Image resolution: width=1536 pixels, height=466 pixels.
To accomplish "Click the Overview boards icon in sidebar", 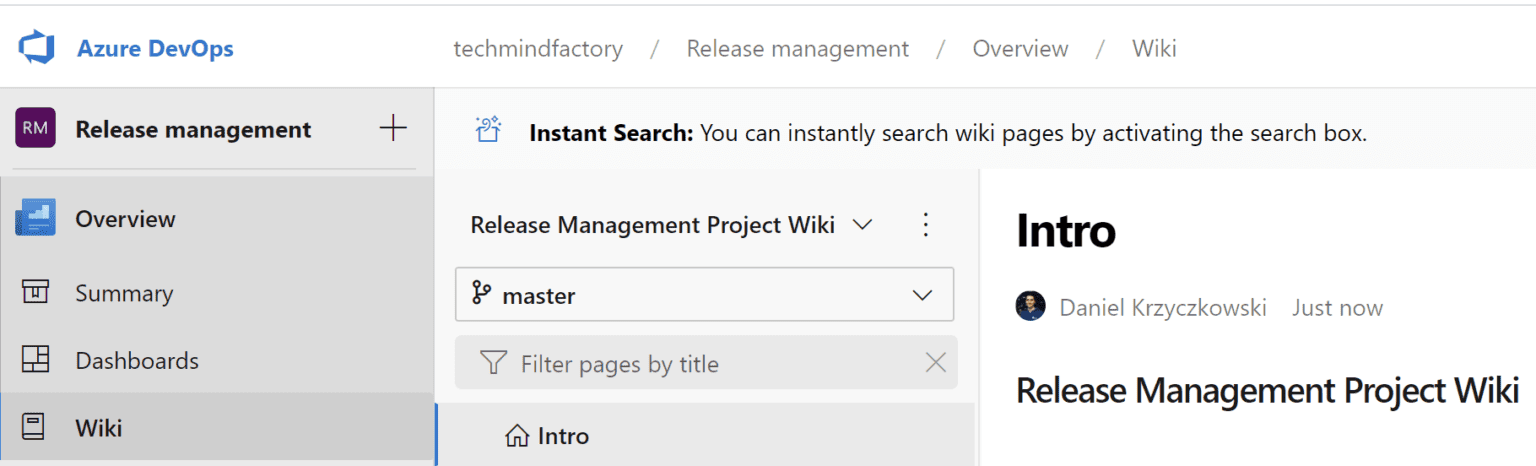I will tap(35, 218).
